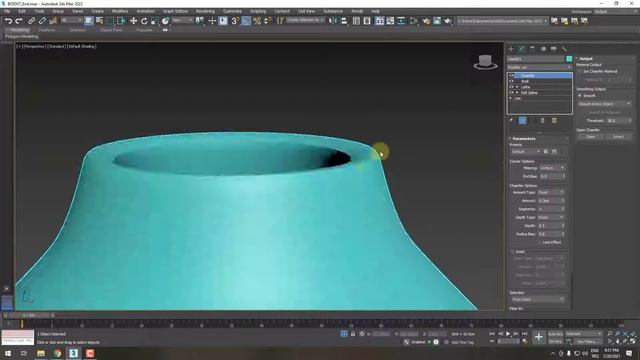The height and width of the screenshot is (360, 640).
Task: Toggle the 3D Snaps tool
Action: click(235, 21)
